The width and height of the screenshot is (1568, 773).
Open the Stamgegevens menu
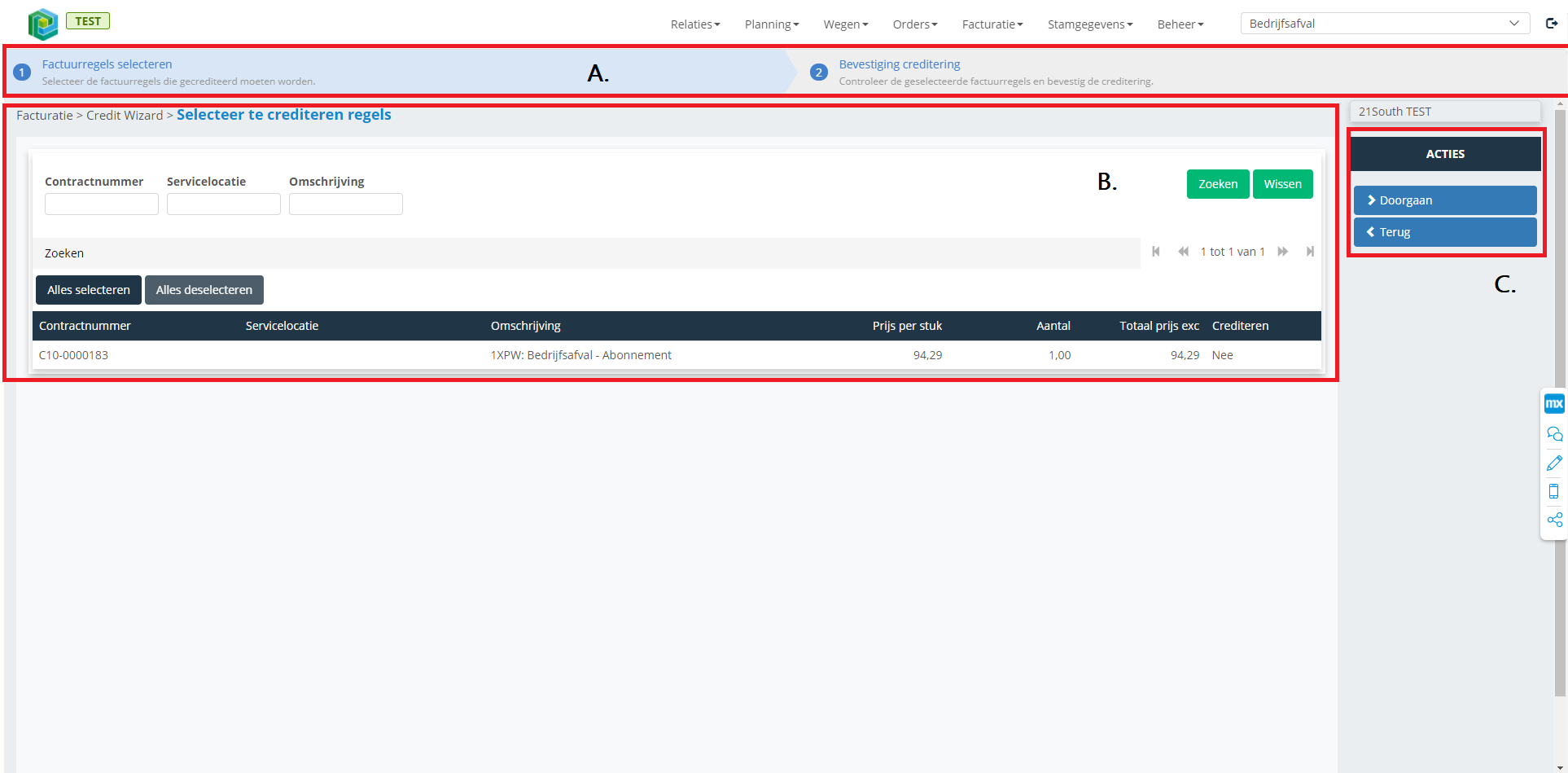(x=1090, y=24)
